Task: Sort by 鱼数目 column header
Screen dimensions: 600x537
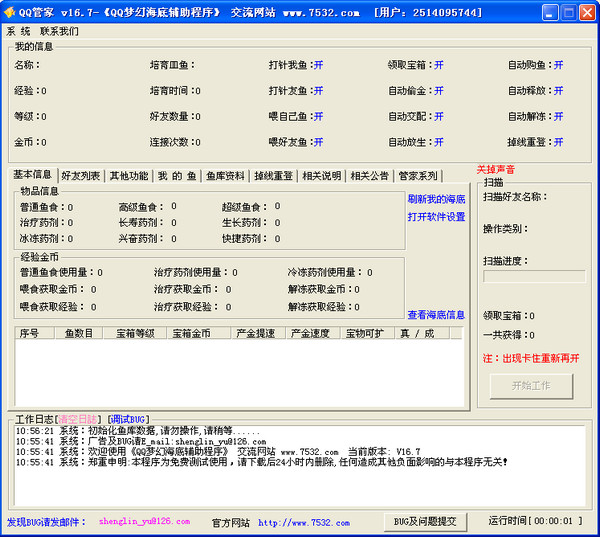Action: coord(79,333)
